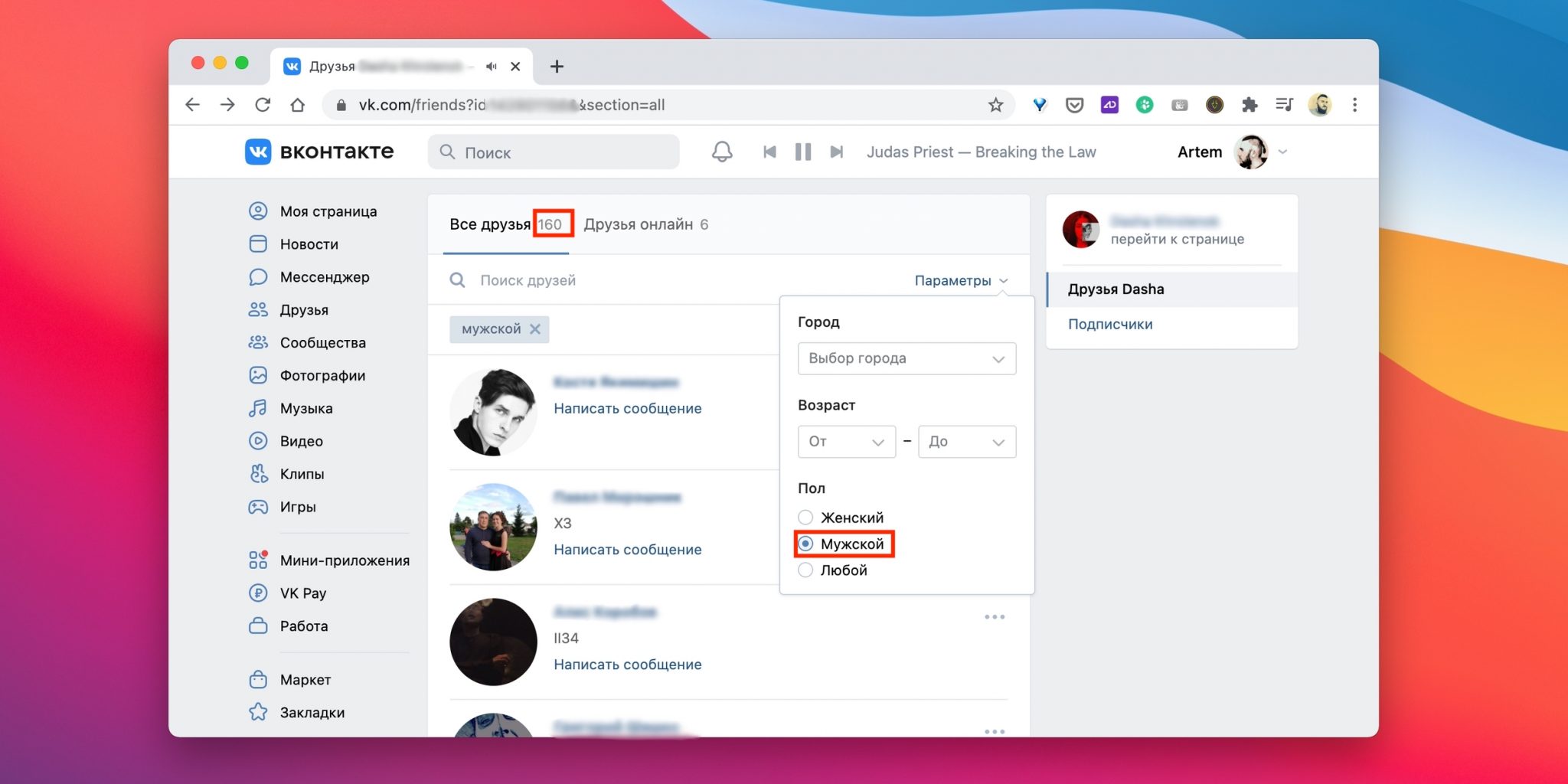Skip to next track
Image resolution: width=1568 pixels, height=784 pixels.
(x=837, y=152)
